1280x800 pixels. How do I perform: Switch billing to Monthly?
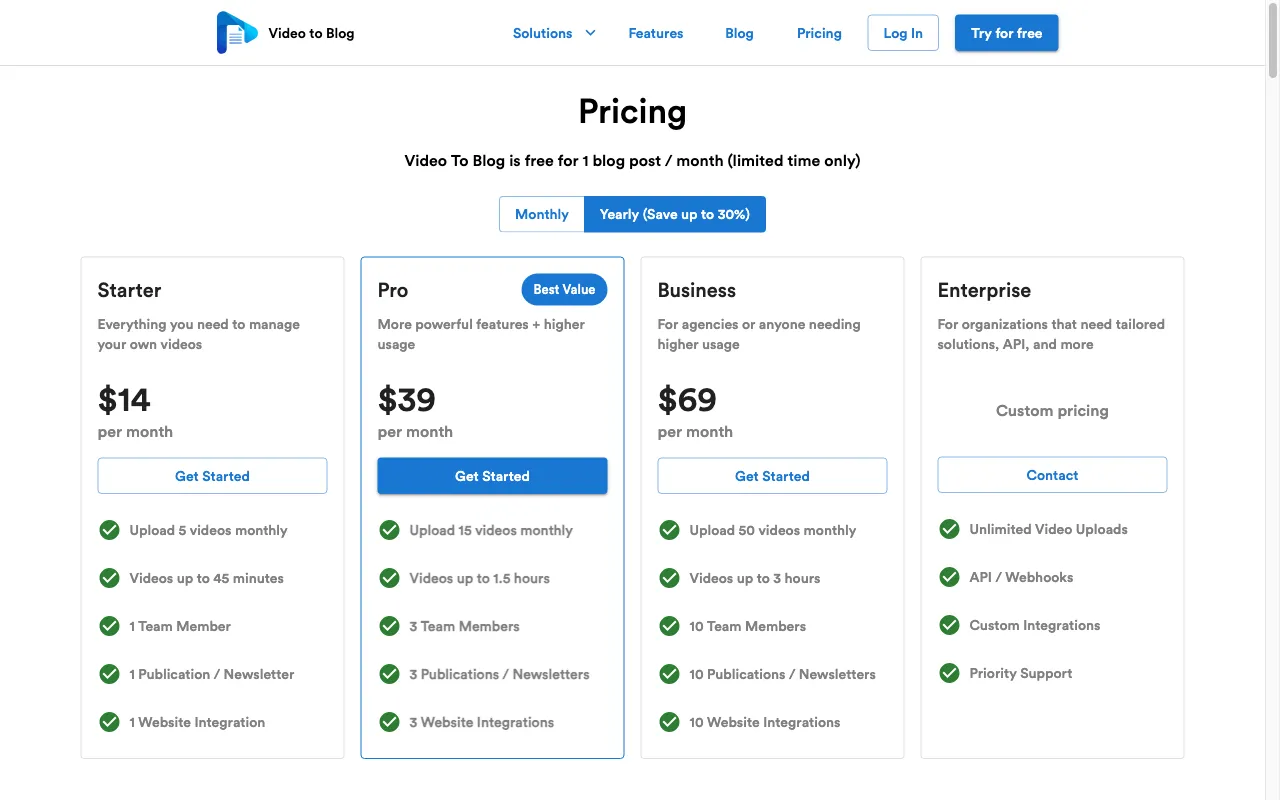coord(542,214)
